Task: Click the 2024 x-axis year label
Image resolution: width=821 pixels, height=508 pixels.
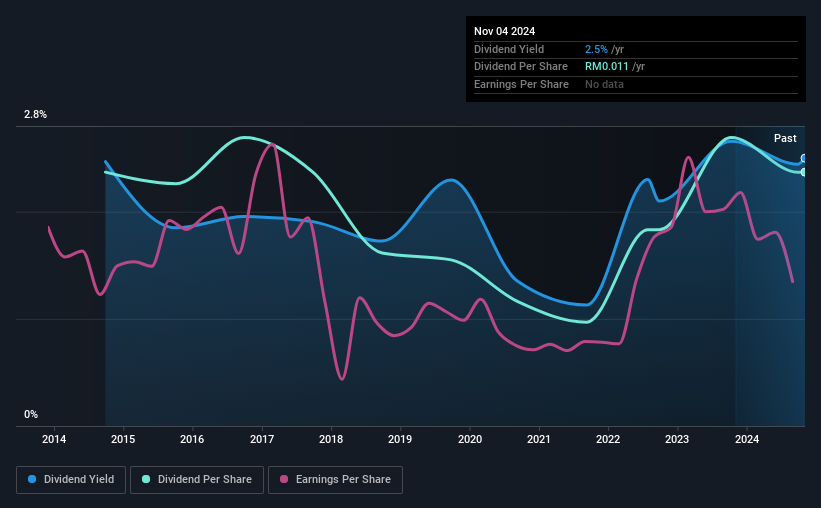Action: pyautogui.click(x=747, y=439)
